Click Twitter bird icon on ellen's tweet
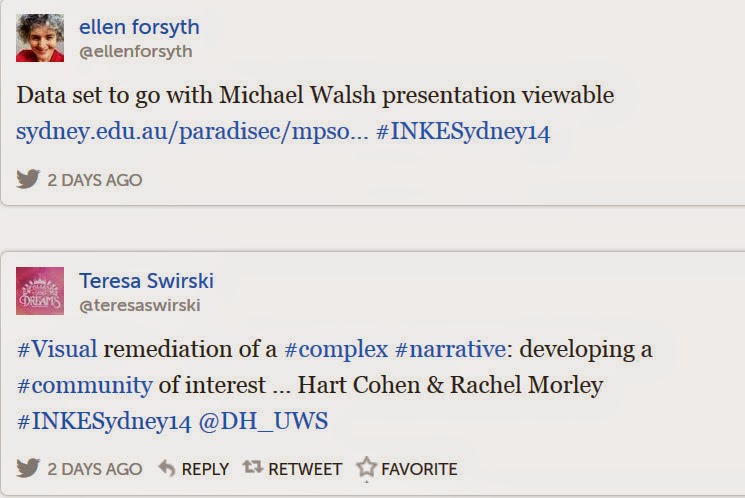The width and height of the screenshot is (745, 498). click(x=28, y=180)
